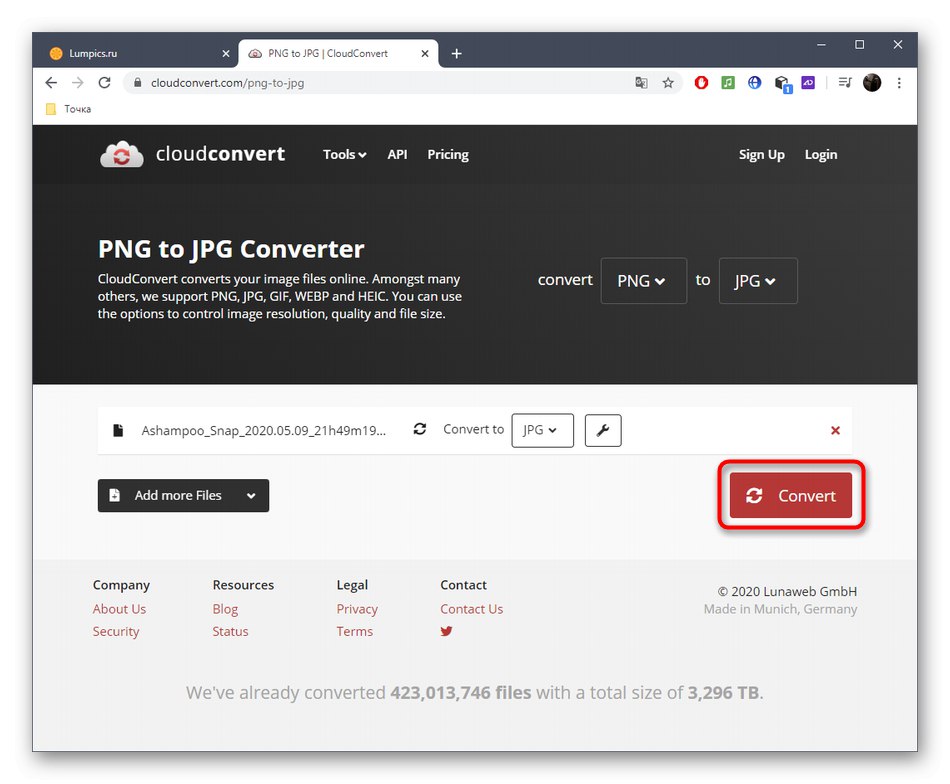The width and height of the screenshot is (950, 784).
Task: Open the JPG target format dropdown in header
Action: (758, 281)
